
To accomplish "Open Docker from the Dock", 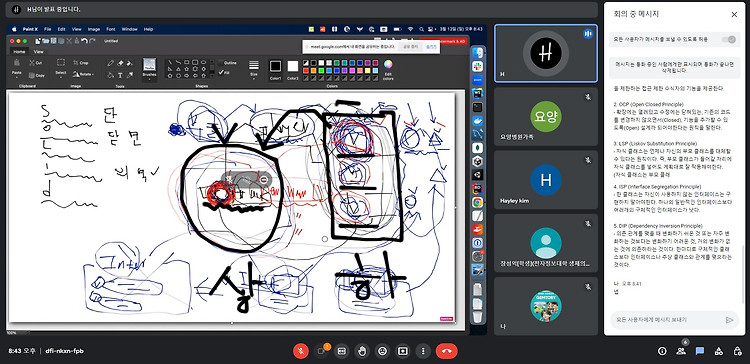I will click(477, 121).
